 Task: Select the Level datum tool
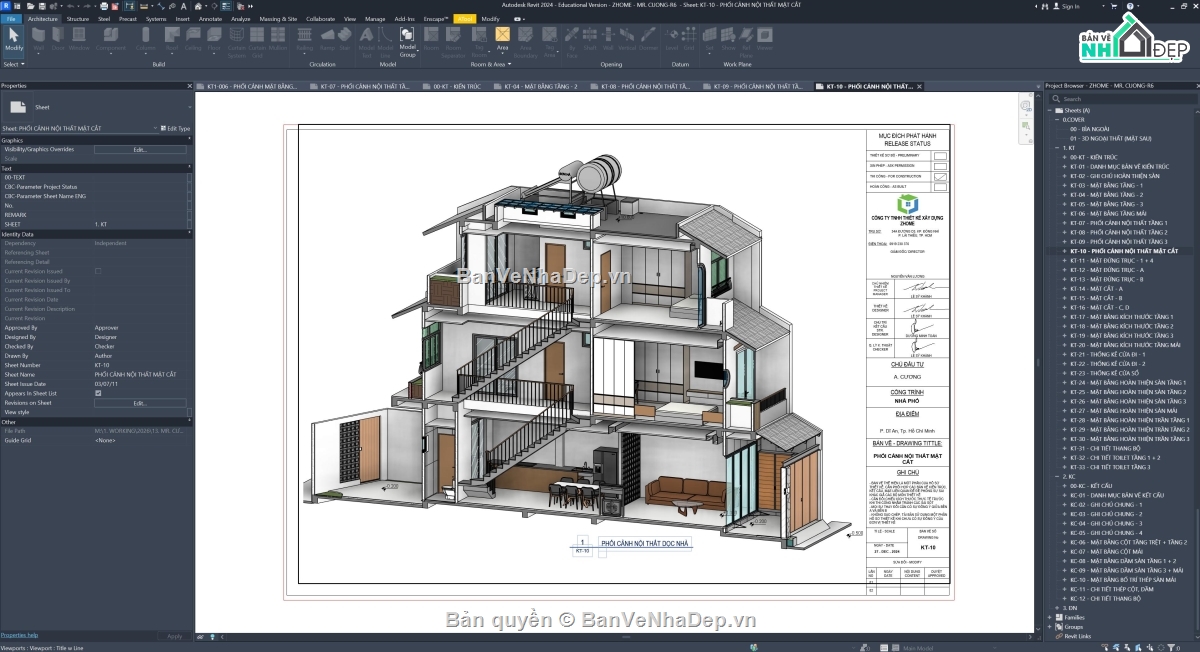tap(672, 39)
